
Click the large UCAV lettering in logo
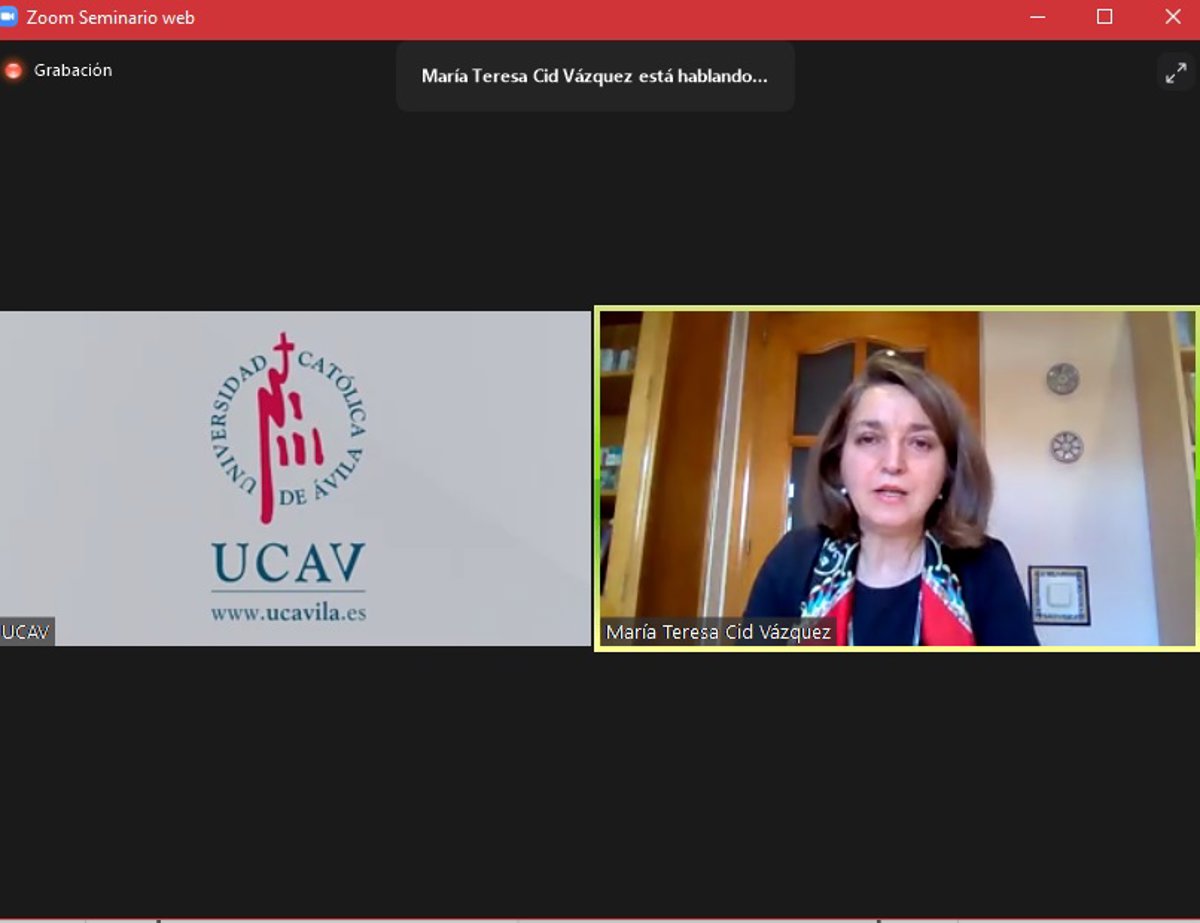point(288,565)
